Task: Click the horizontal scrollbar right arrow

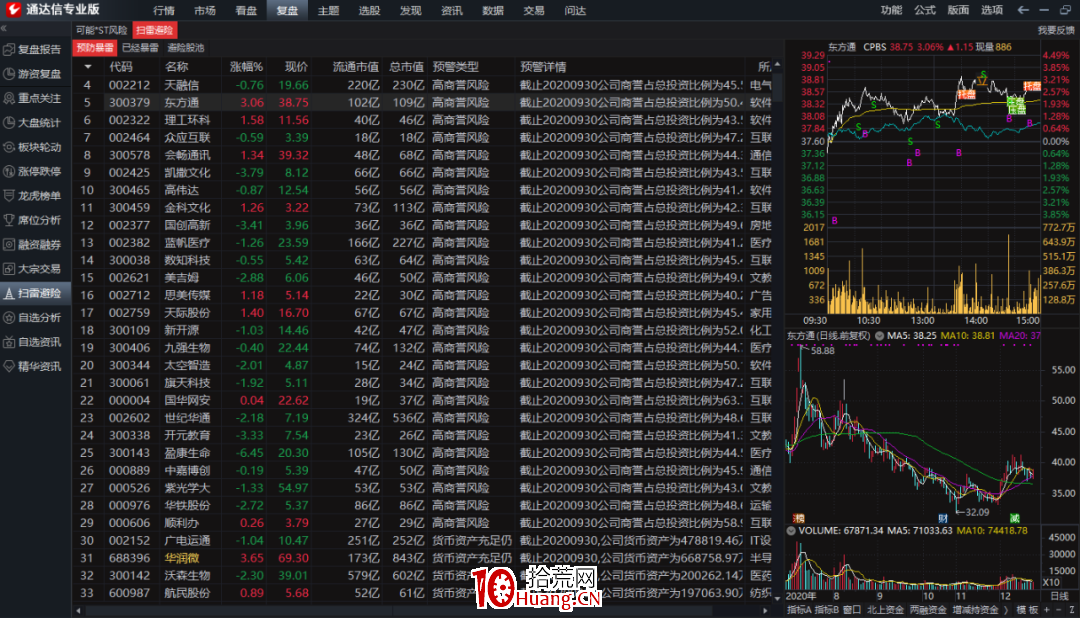Action: tap(765, 610)
